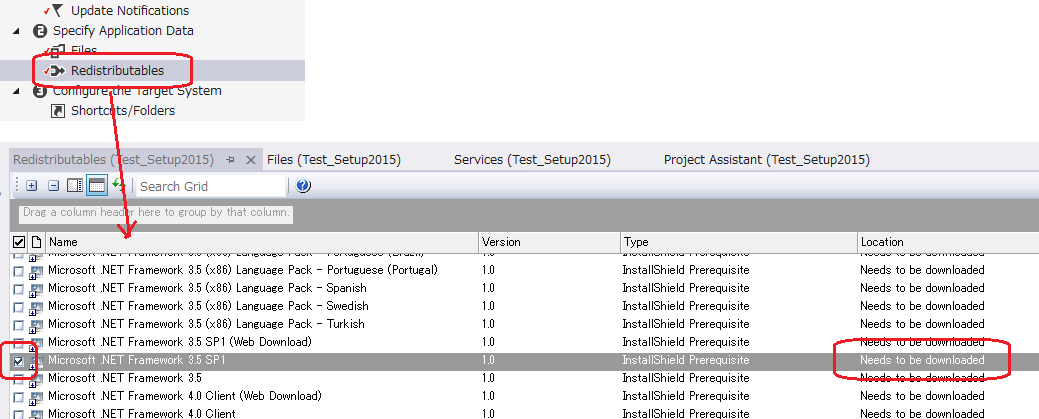Sort by Location column header
Image resolution: width=1039 pixels, height=419 pixels.
(x=948, y=242)
